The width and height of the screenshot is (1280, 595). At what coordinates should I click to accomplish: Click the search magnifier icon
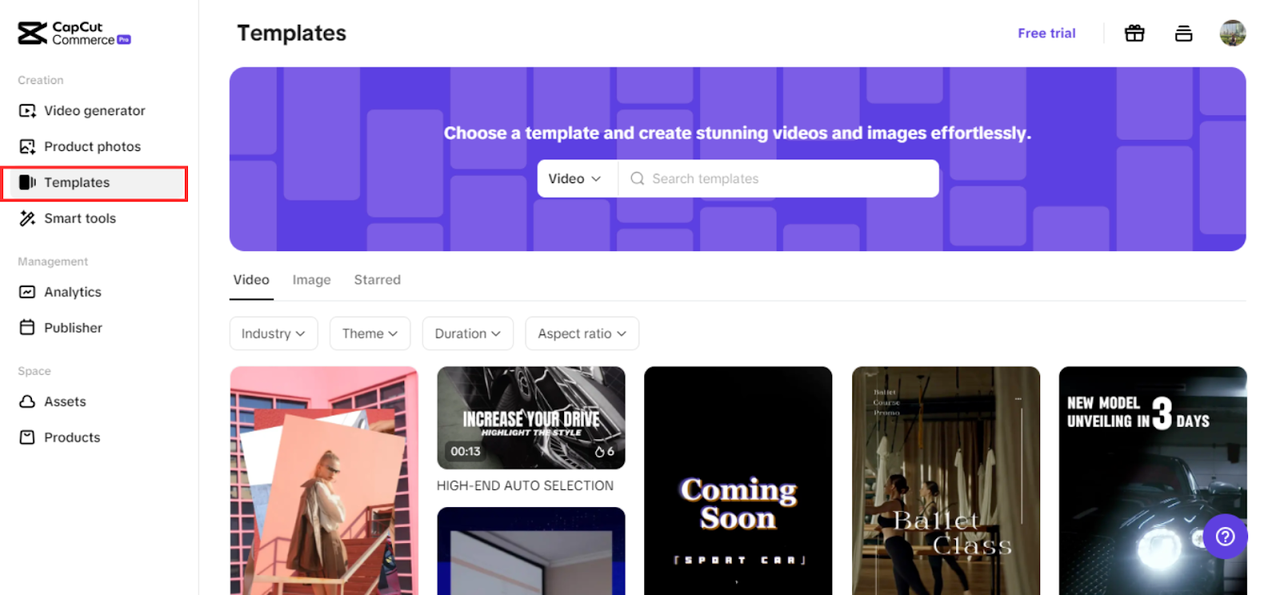[637, 179]
